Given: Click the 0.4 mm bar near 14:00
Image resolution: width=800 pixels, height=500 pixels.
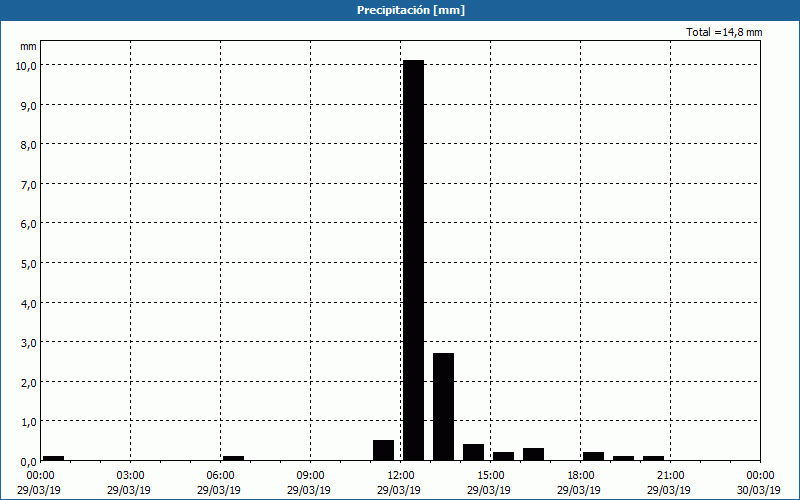Looking at the screenshot, I should tap(473, 452).
